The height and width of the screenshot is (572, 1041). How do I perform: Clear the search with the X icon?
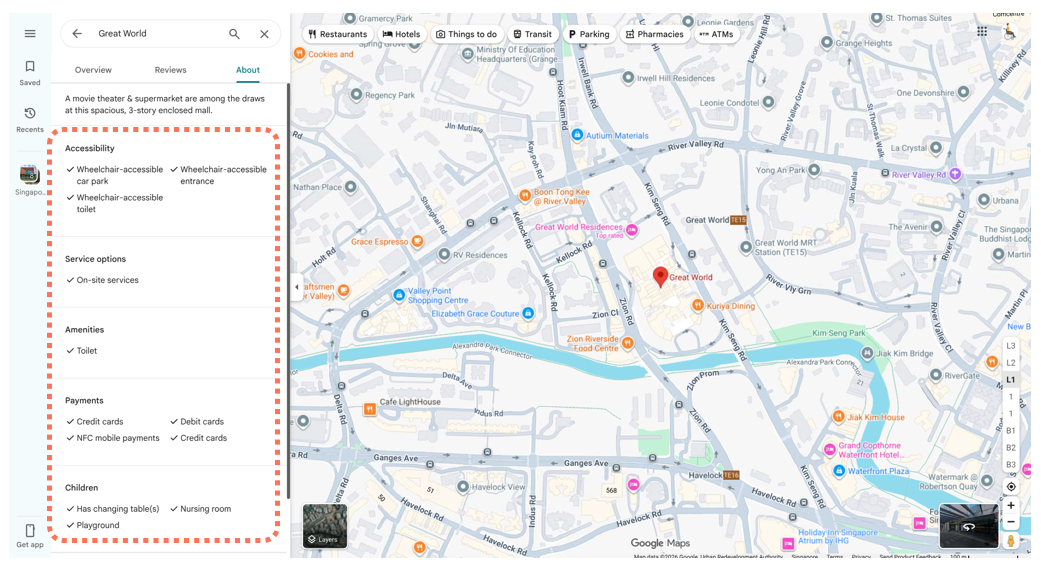point(264,34)
